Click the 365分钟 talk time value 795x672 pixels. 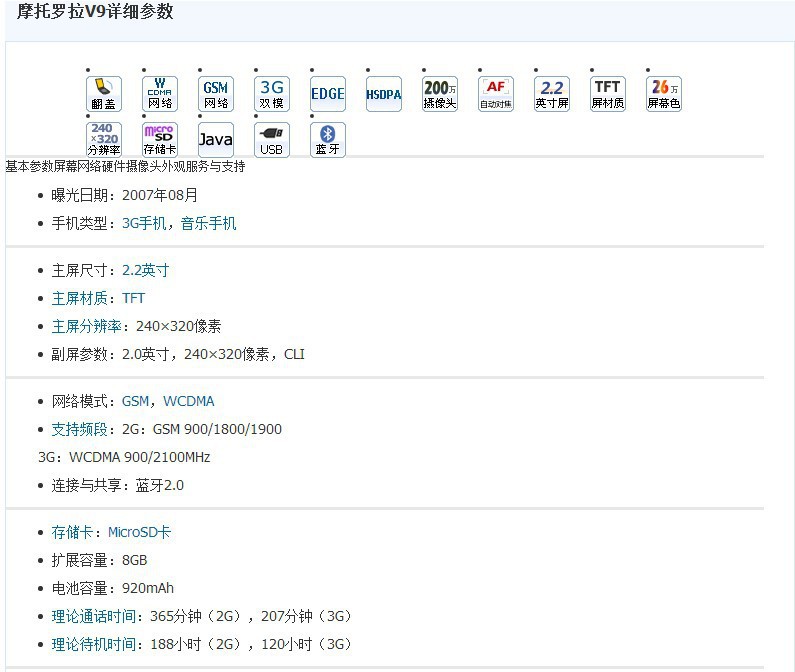click(197, 616)
